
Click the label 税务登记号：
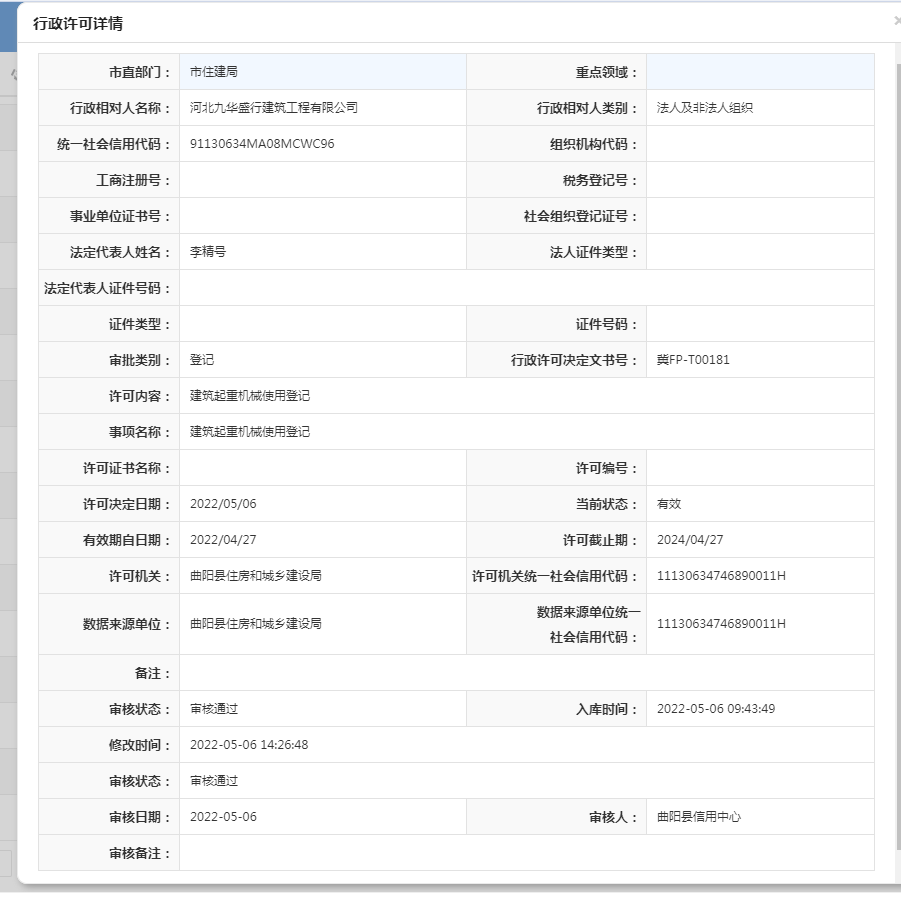click(600, 180)
